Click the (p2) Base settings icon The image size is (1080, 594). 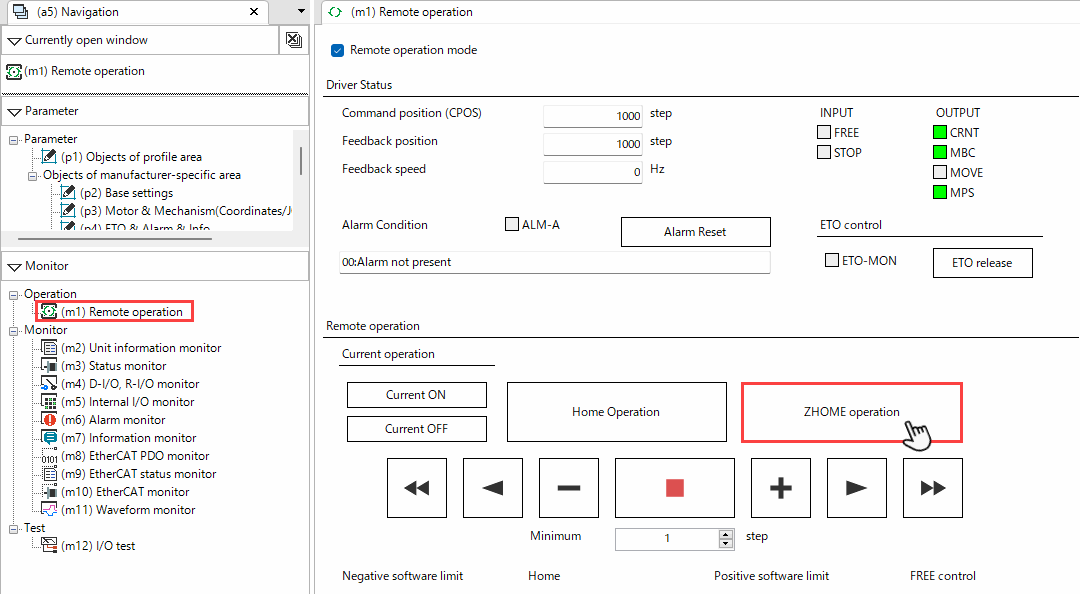coord(68,192)
